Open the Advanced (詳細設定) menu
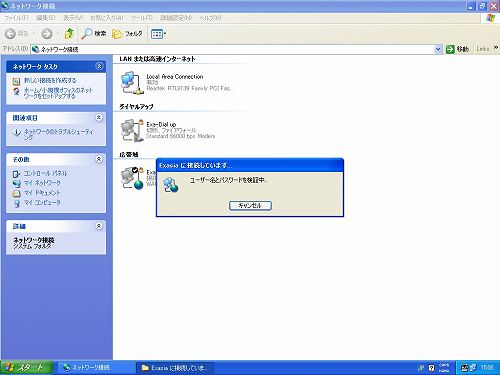 coord(176,18)
